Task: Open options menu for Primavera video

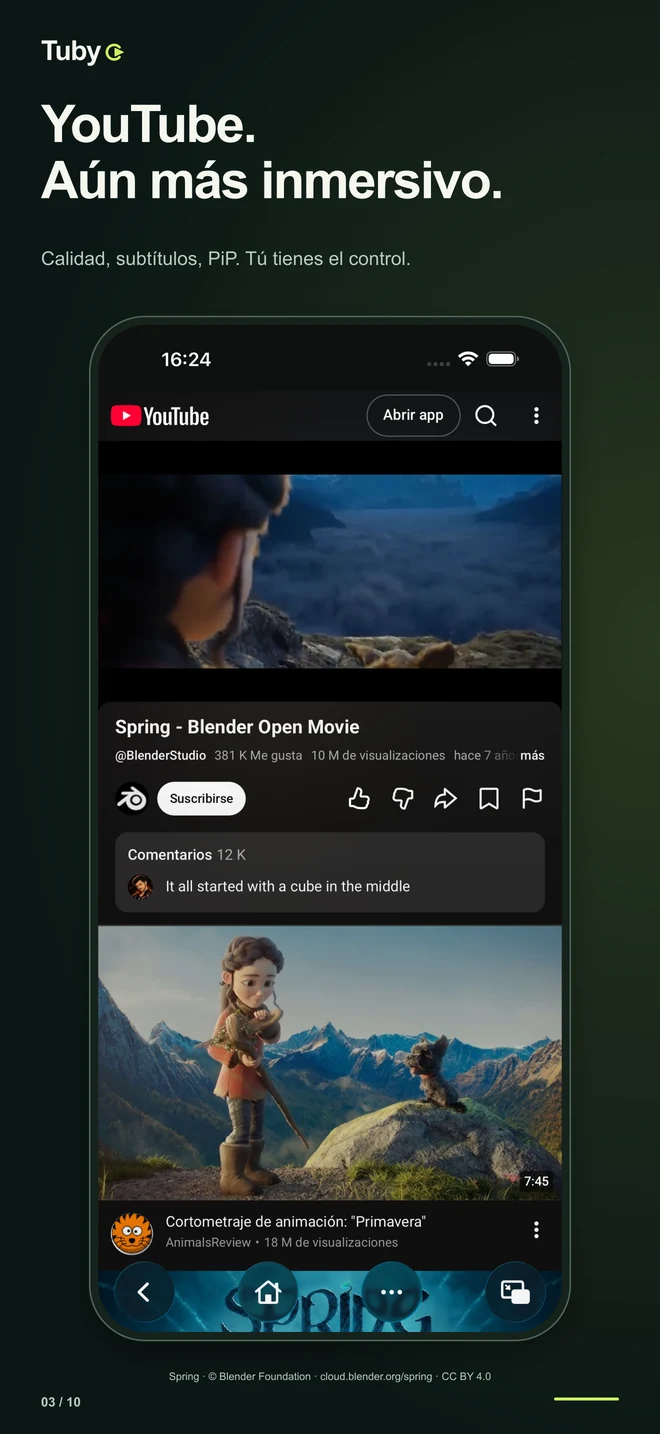Action: point(536,1230)
